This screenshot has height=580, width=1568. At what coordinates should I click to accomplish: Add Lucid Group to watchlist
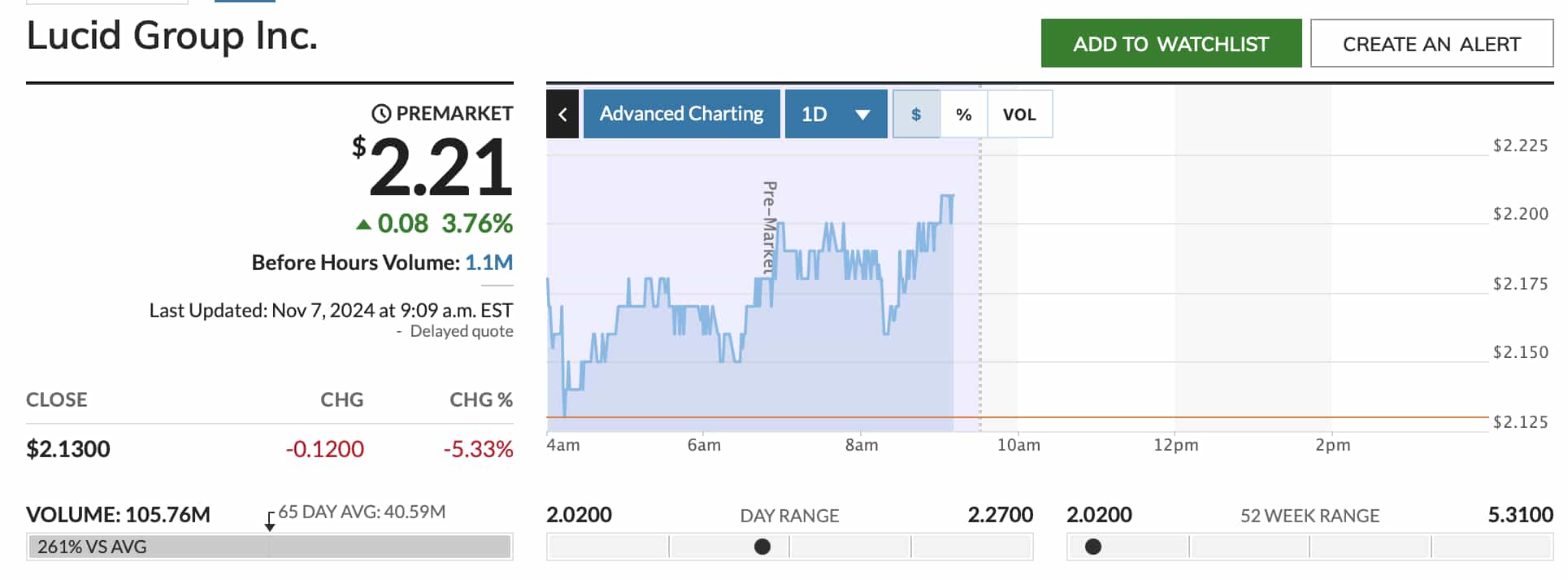1171,43
